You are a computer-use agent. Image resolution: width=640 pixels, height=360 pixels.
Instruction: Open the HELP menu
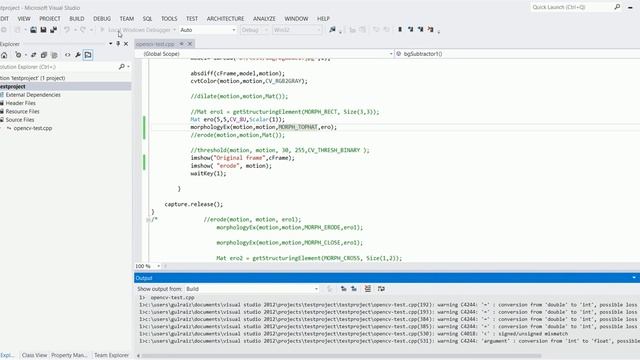[x=323, y=18]
